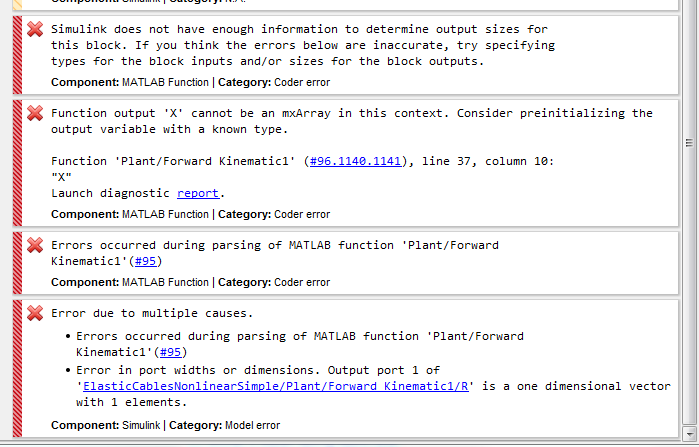Open ElasticCablesNonlinearSimple/Plant/Forward Kinematic1/R link
The width and height of the screenshot is (699, 447).
[274, 386]
